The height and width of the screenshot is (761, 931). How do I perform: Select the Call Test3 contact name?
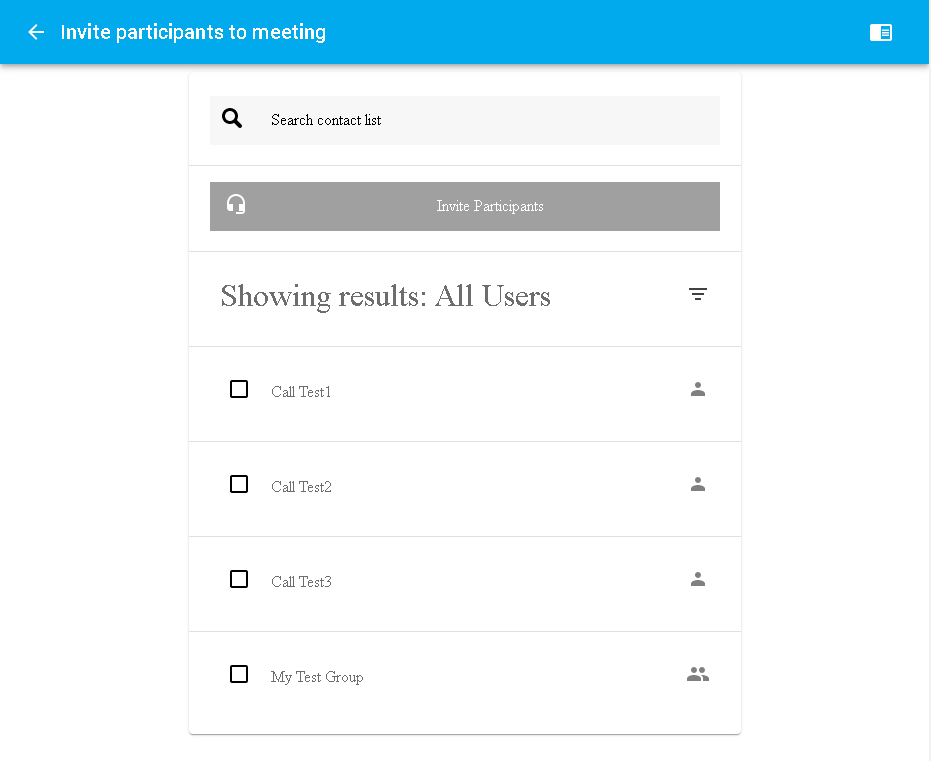point(301,582)
